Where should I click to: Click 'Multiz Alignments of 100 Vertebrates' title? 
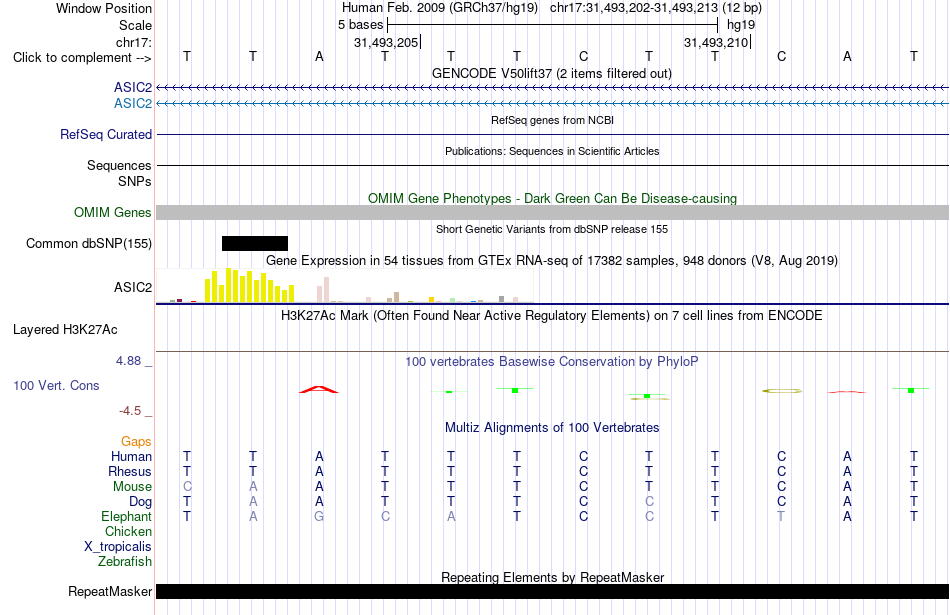tap(552, 428)
